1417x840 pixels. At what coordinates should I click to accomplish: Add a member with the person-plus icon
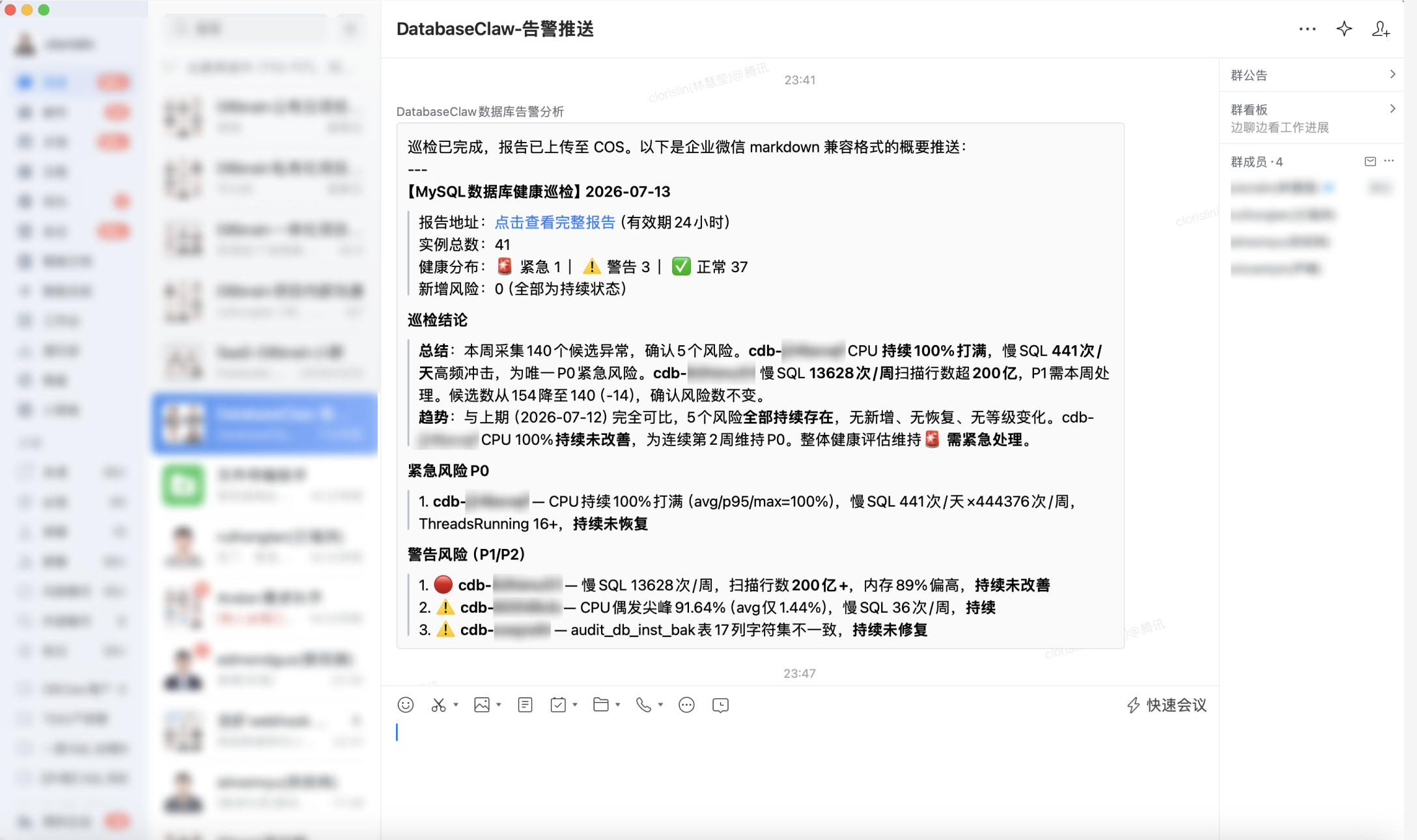(x=1381, y=29)
